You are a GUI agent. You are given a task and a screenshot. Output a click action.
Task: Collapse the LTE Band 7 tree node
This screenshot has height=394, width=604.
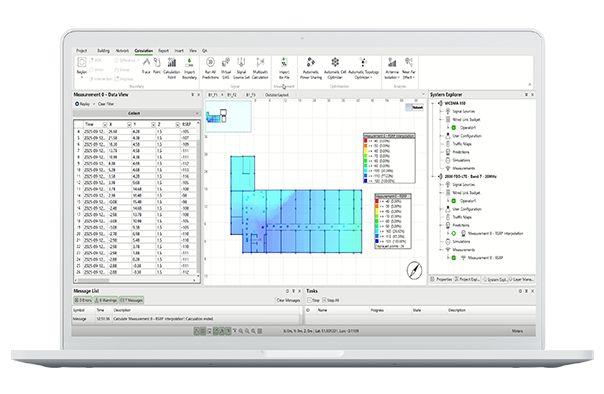coord(433,176)
